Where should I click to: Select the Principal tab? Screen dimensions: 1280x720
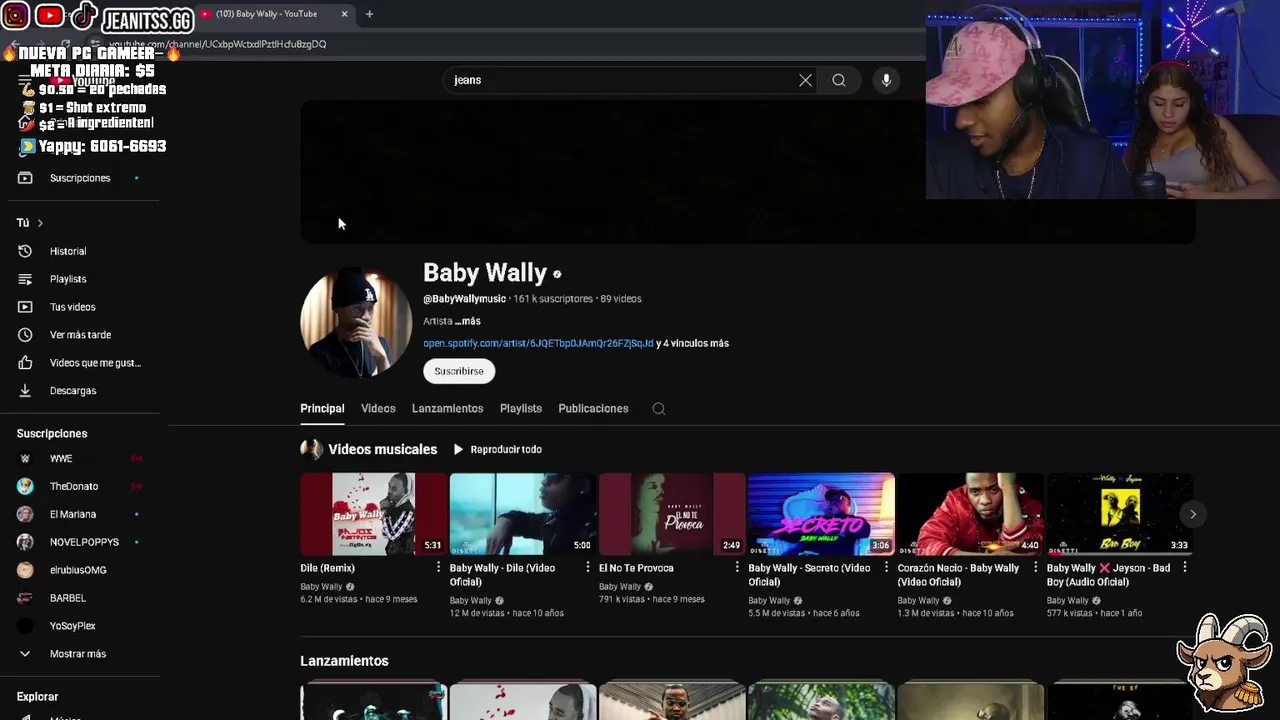point(322,408)
